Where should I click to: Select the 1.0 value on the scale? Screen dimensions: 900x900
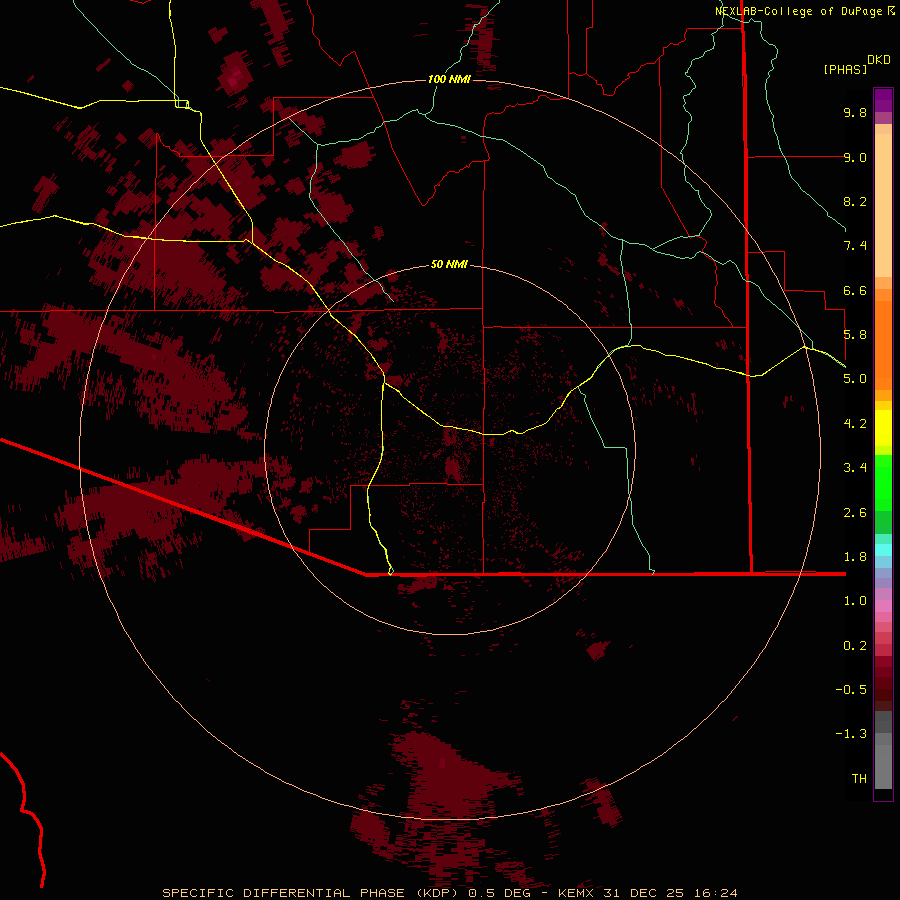coord(855,601)
